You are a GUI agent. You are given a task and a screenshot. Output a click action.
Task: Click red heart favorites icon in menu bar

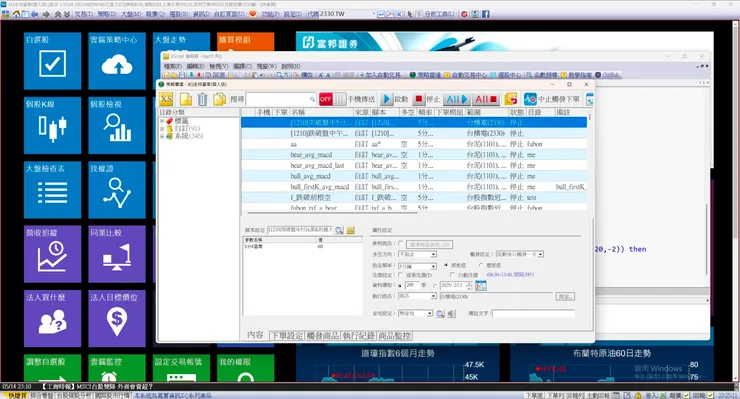coord(253,14)
